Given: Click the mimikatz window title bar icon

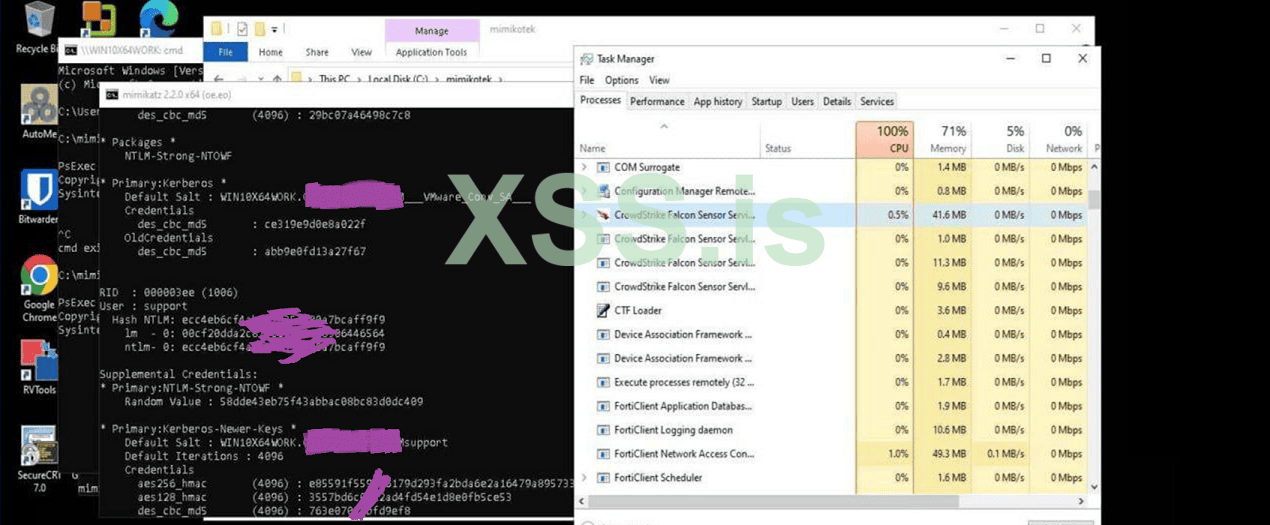Looking at the screenshot, I should click(x=110, y=94).
